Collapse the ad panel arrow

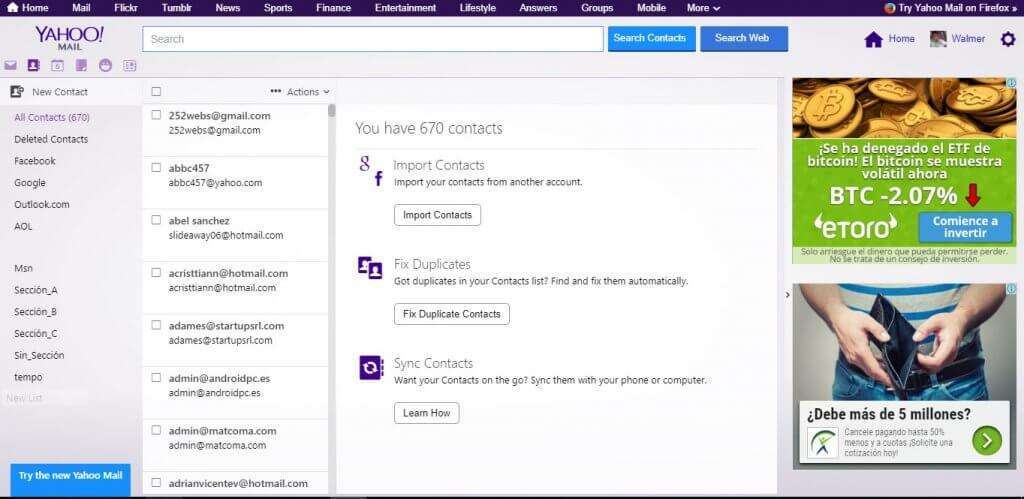(x=787, y=295)
